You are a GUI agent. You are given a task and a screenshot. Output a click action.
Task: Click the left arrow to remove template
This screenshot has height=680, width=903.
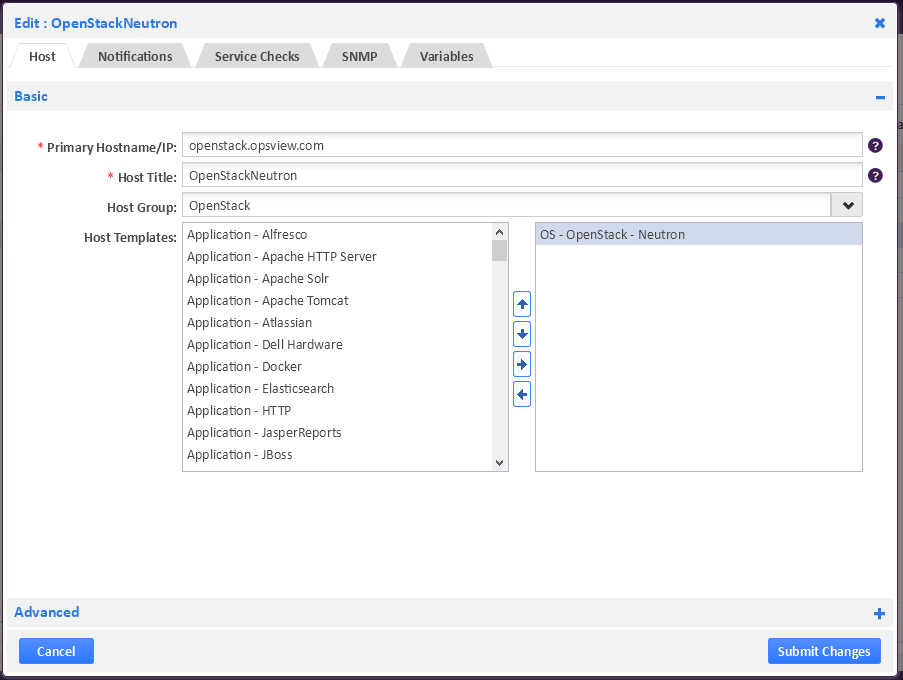(521, 394)
